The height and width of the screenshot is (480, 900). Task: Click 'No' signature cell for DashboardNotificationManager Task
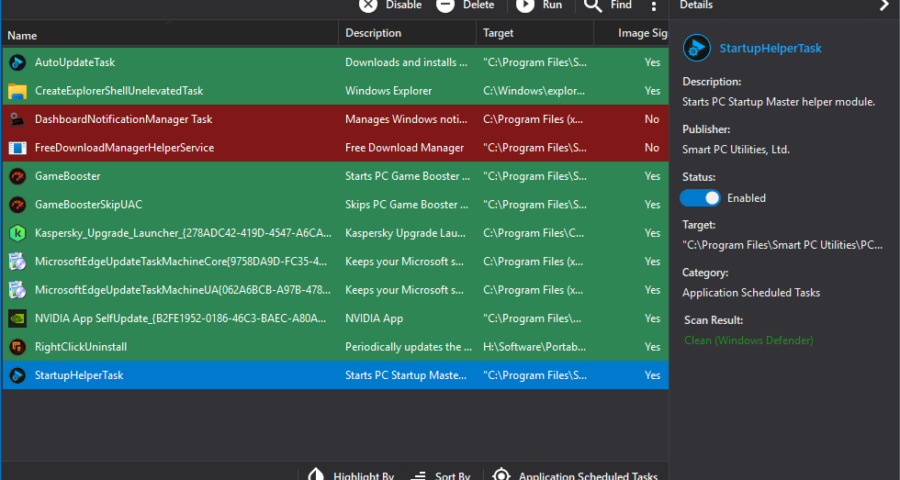coord(652,119)
